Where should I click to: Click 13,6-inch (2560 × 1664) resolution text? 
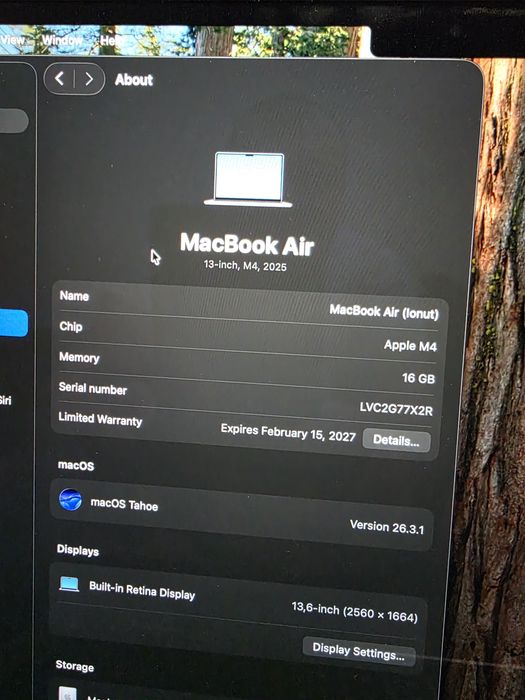[x=354, y=612]
